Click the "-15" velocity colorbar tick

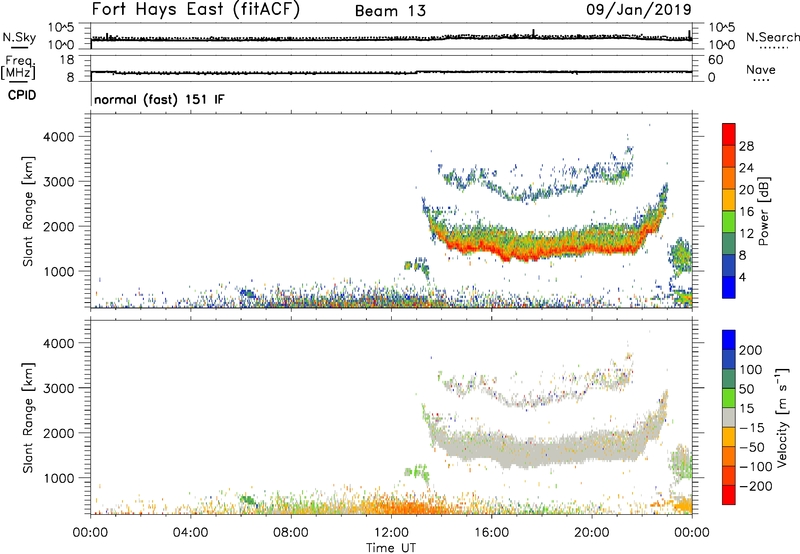(x=752, y=428)
